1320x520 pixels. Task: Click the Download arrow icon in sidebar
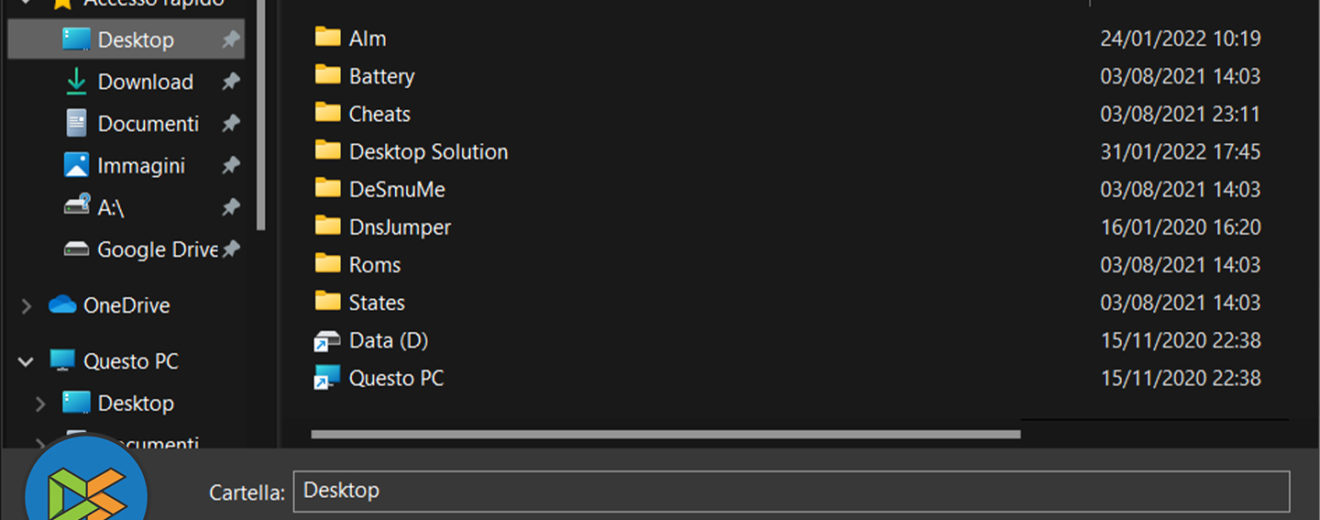pyautogui.click(x=76, y=82)
